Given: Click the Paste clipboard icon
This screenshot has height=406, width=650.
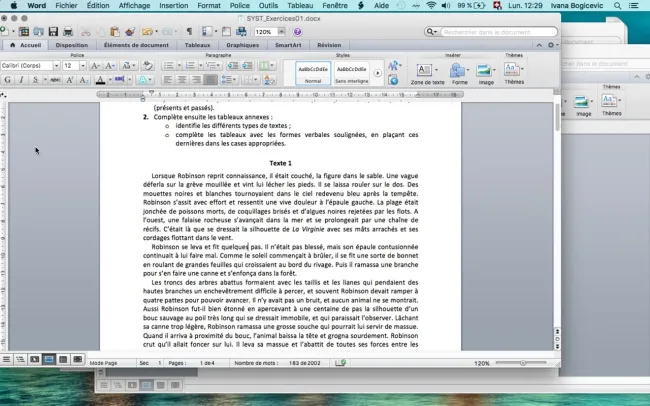Looking at the screenshot, I should tap(115, 32).
